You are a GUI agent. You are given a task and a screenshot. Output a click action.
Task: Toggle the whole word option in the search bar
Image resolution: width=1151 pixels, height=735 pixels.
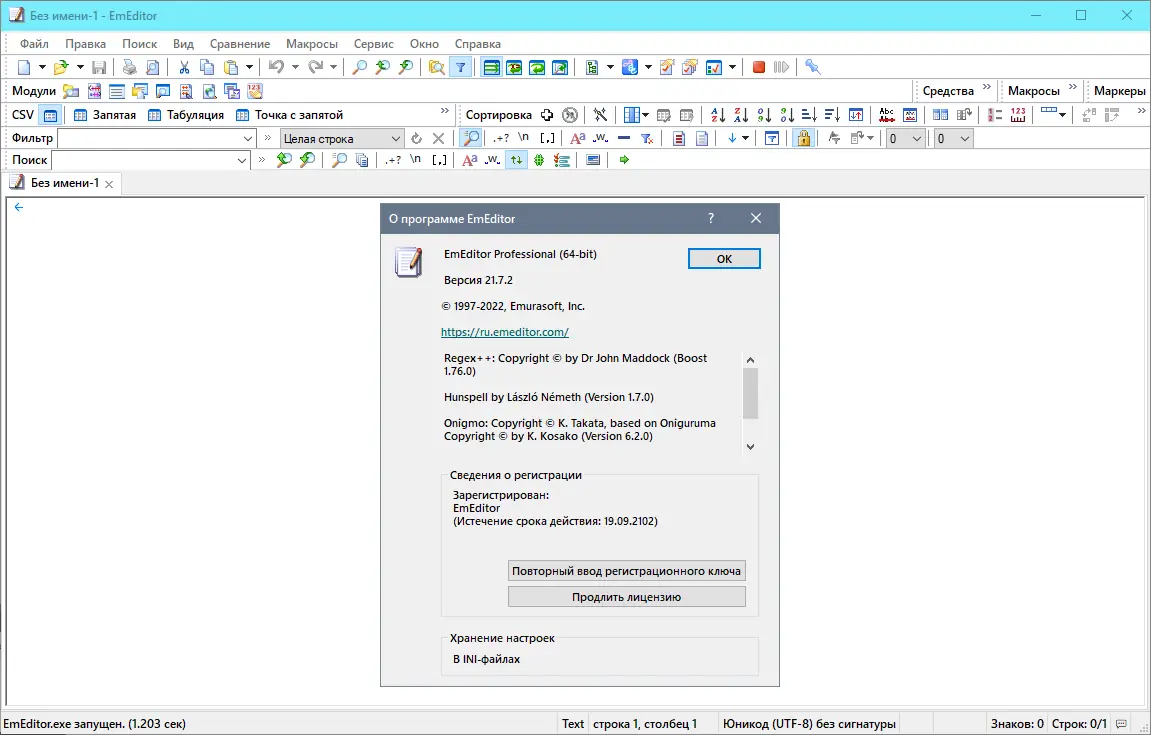pyautogui.click(x=493, y=160)
